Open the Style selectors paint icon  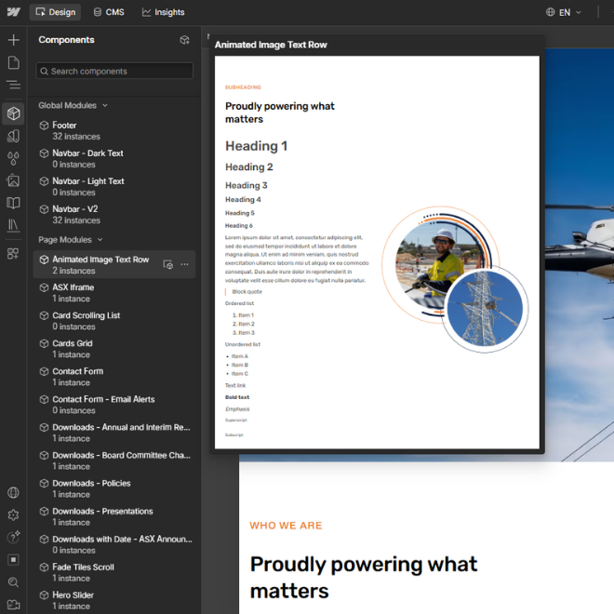[x=13, y=136]
